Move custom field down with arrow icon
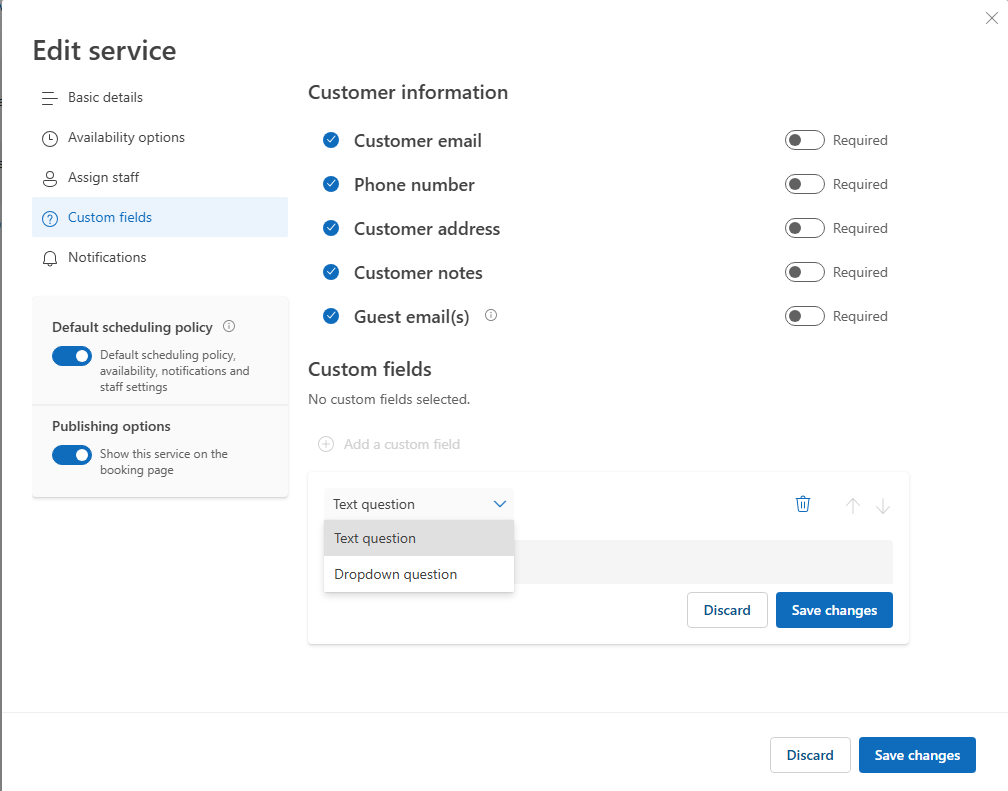 883,505
